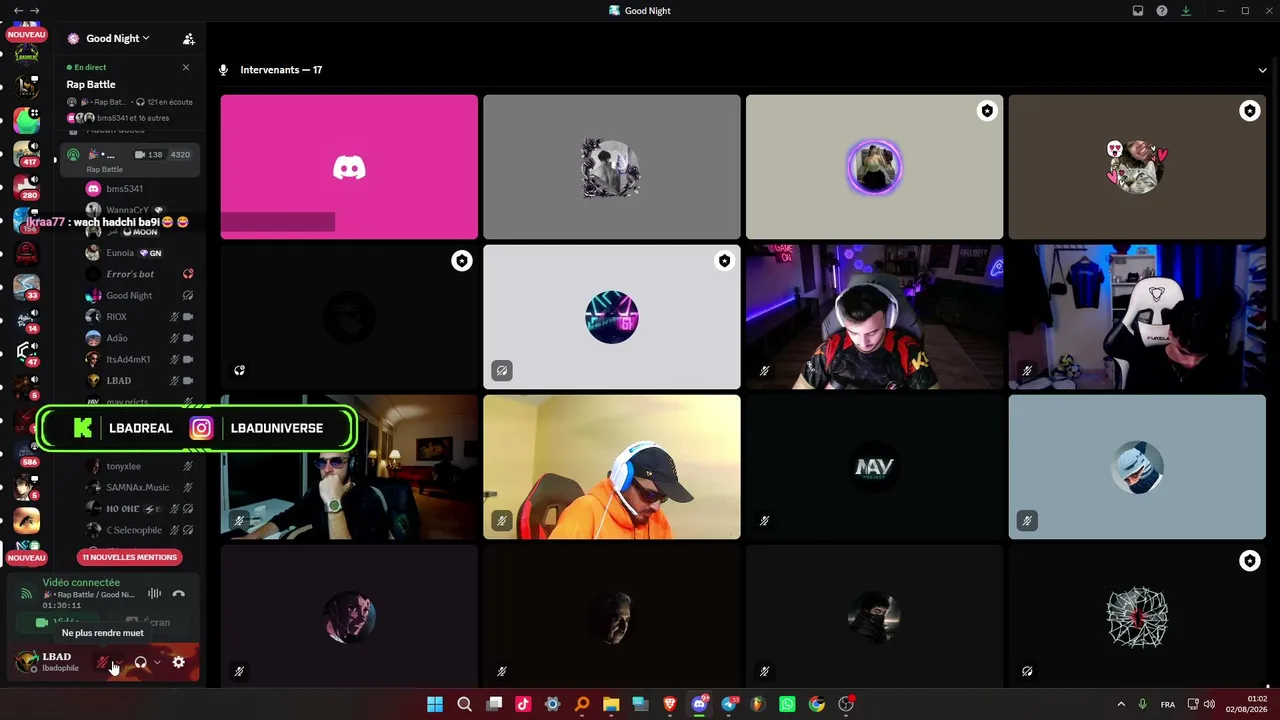Select Adão in the participants list
This screenshot has height=720, width=1280.
(x=117, y=338)
